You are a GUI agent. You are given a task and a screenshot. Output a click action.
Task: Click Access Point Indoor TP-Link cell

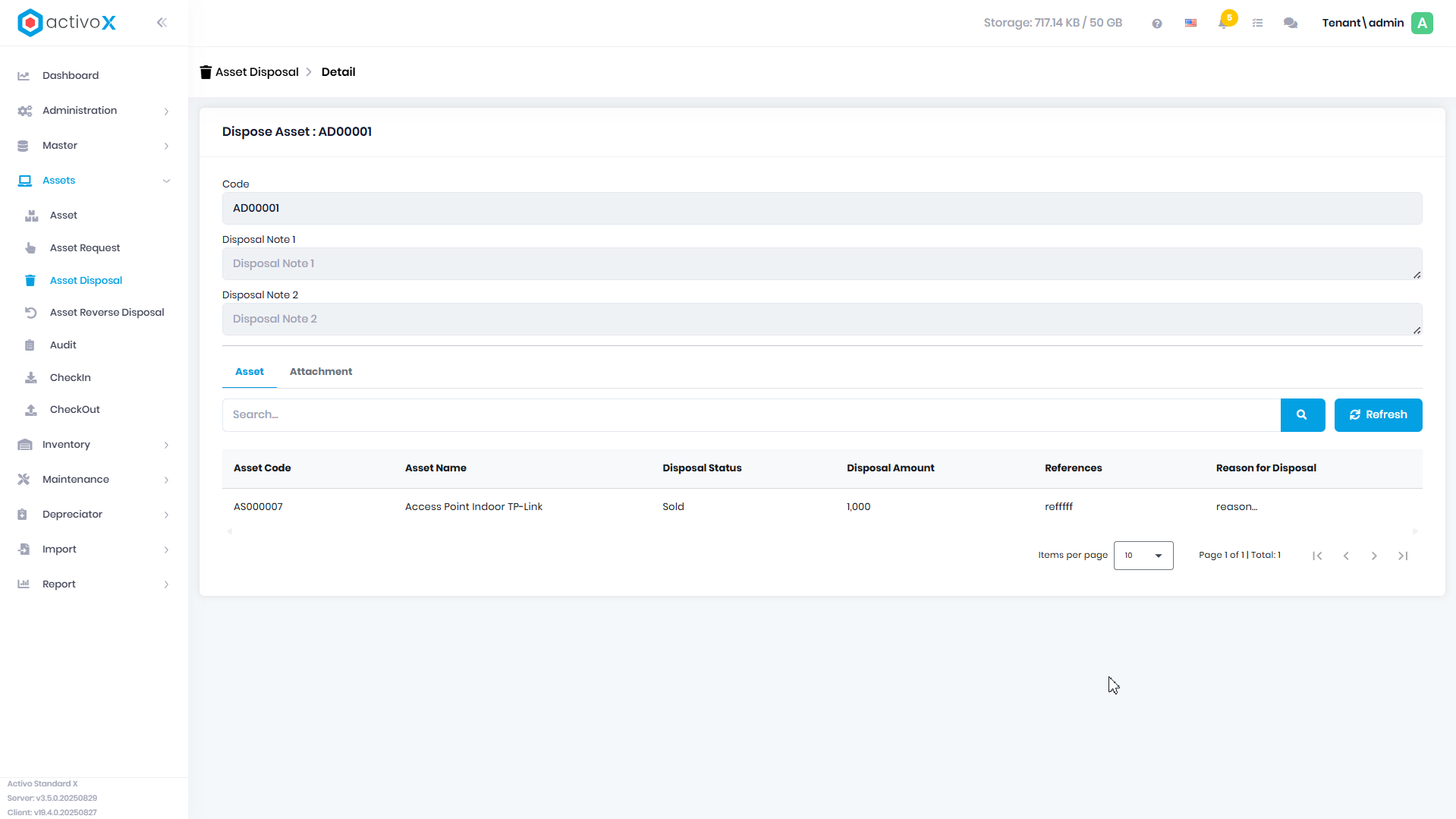(473, 507)
